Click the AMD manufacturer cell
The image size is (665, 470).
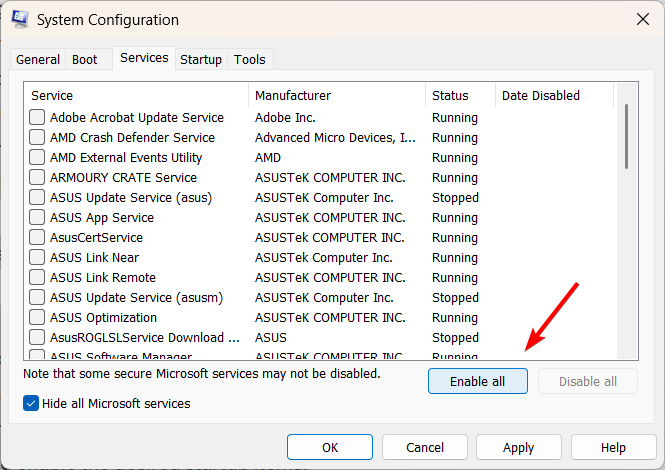pos(268,157)
